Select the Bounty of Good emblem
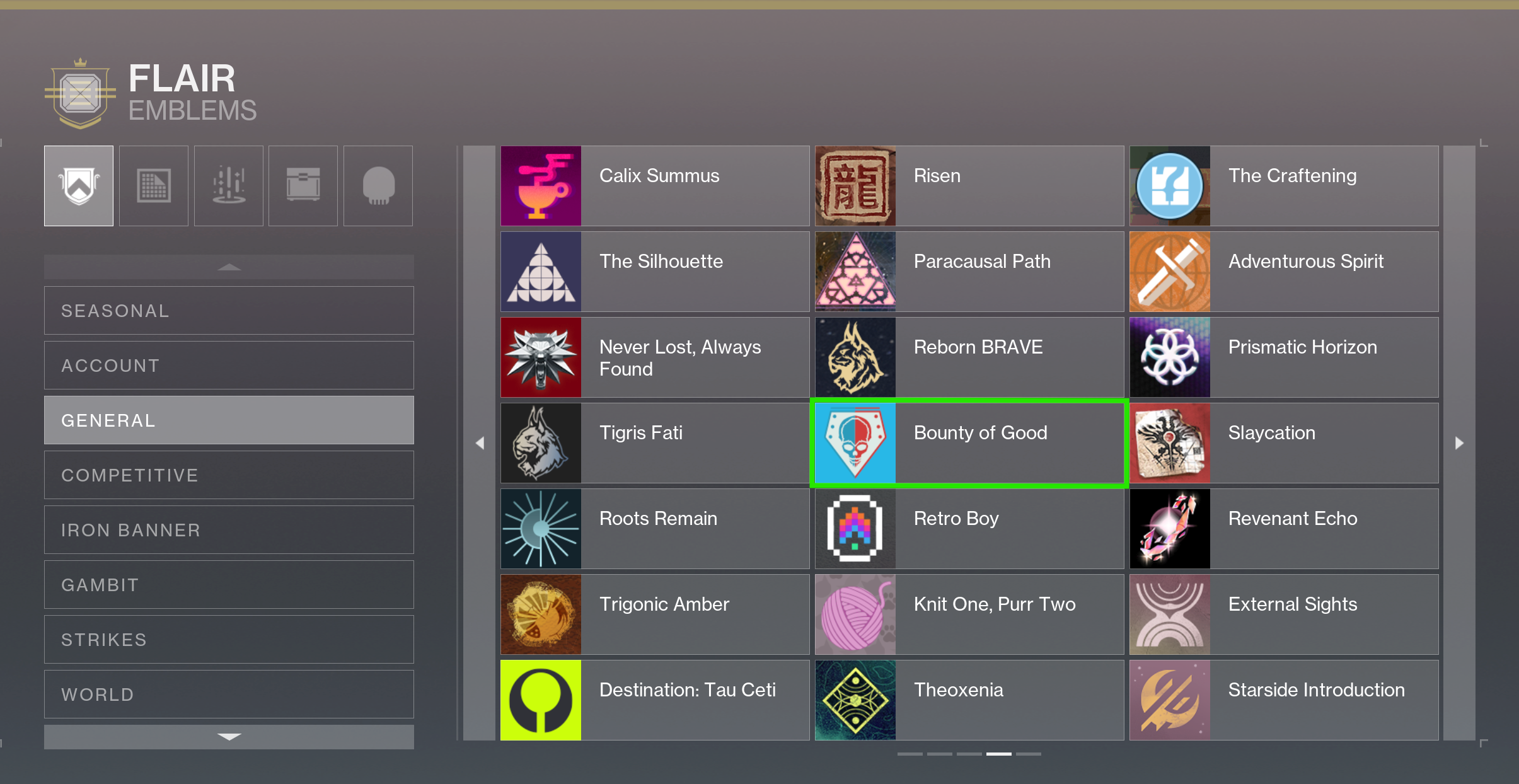1519x784 pixels. coord(969,443)
